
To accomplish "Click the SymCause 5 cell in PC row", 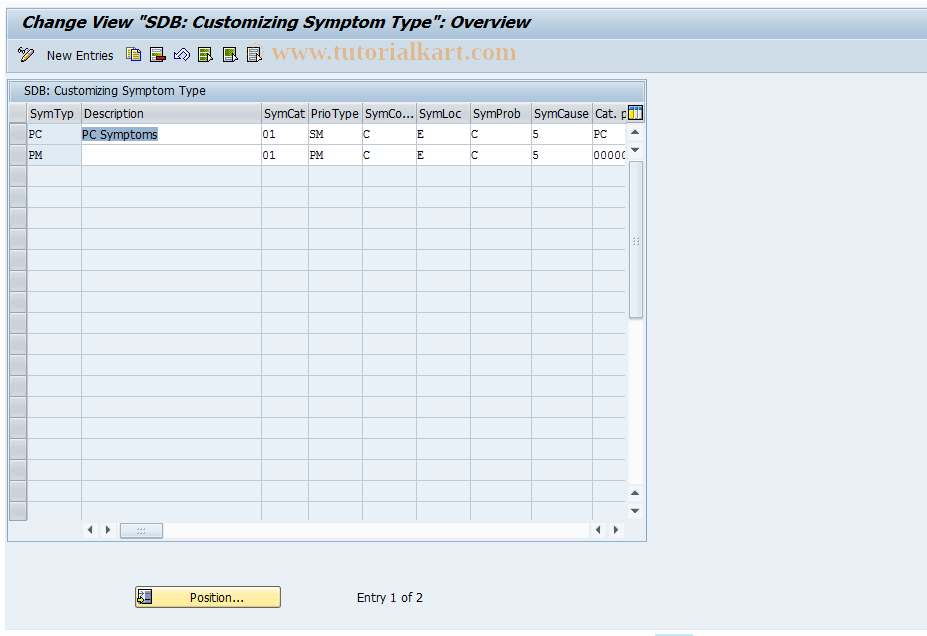I will 561,134.
